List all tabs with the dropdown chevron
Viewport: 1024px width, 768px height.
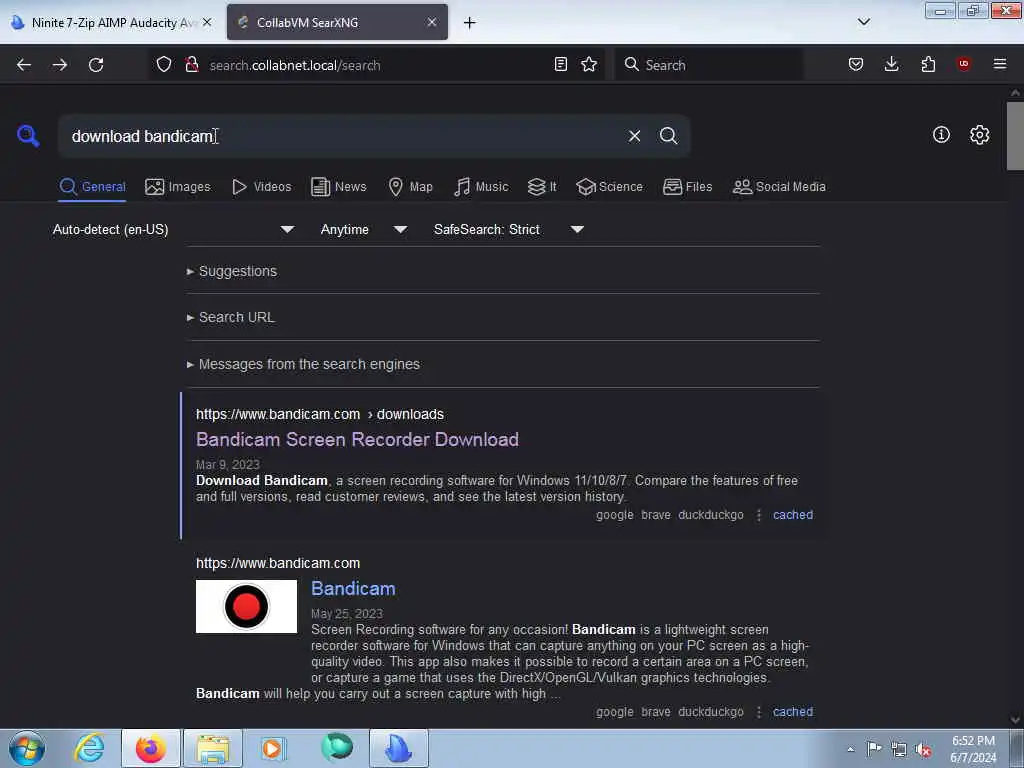point(863,22)
